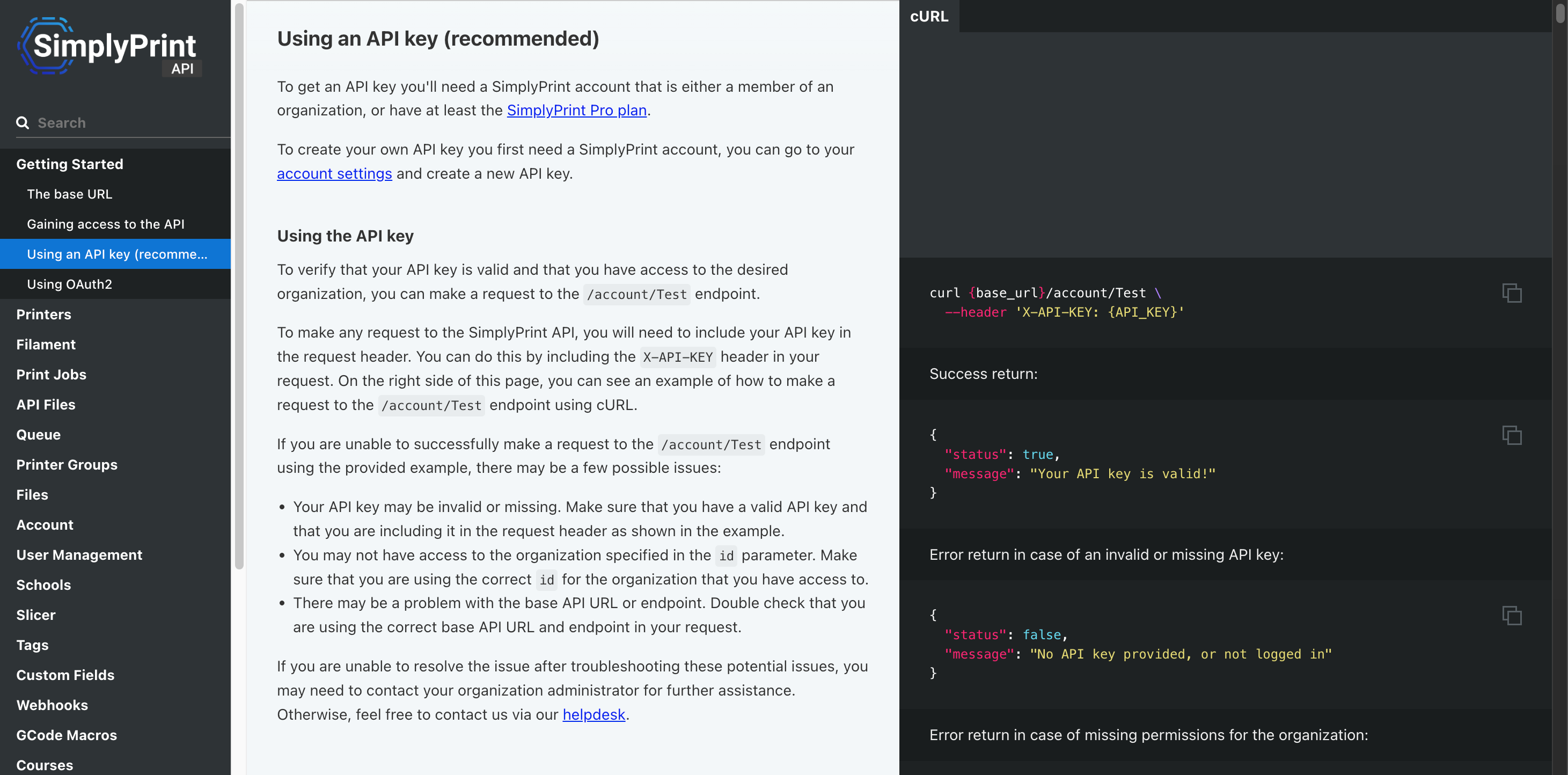This screenshot has width=1568, height=775.
Task: Open Gaining access to the API
Action: click(115, 224)
